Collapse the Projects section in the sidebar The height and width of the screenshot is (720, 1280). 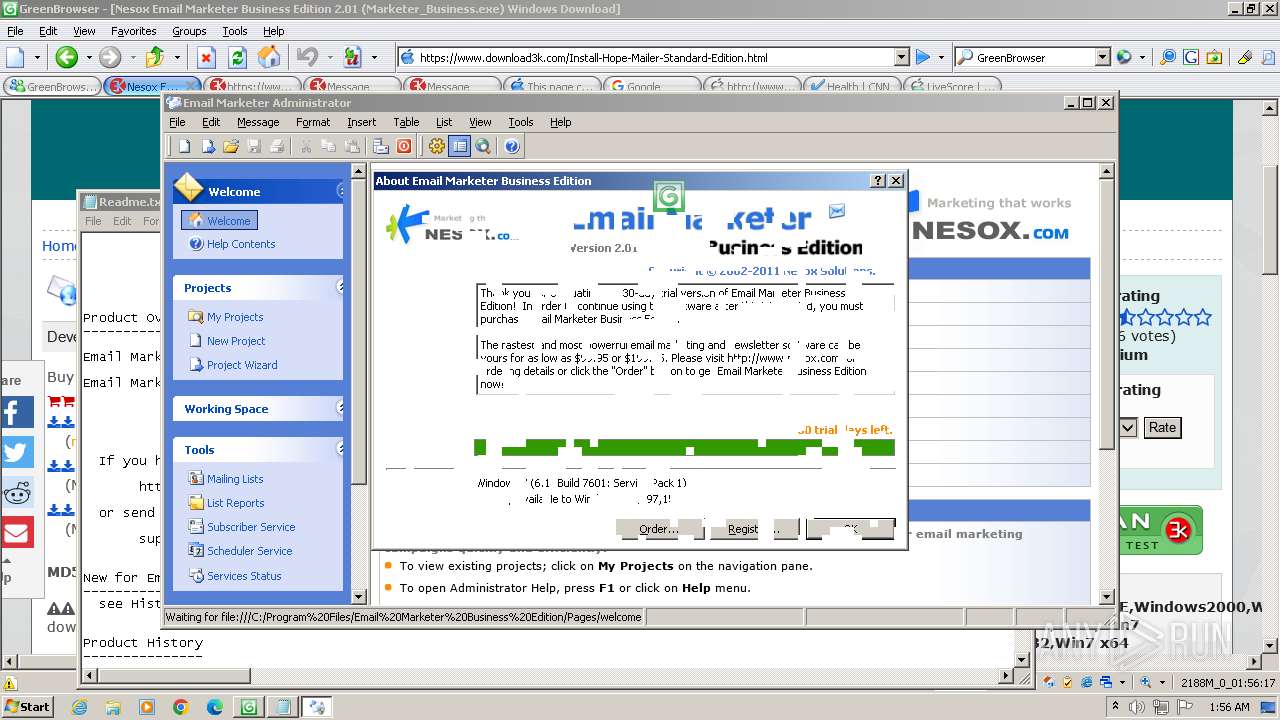[340, 288]
